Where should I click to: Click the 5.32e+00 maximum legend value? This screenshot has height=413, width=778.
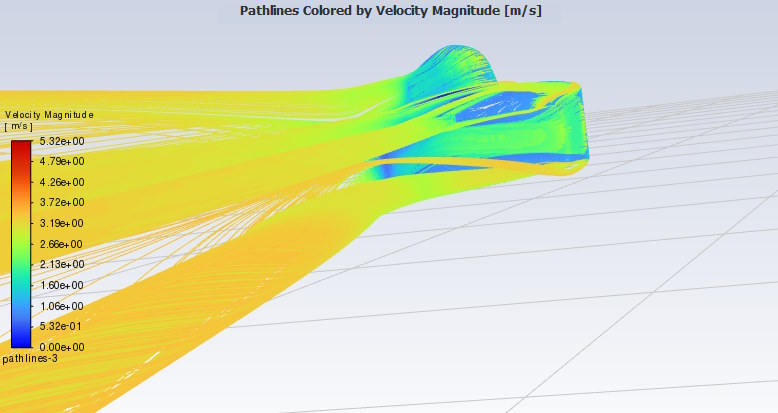tap(60, 141)
